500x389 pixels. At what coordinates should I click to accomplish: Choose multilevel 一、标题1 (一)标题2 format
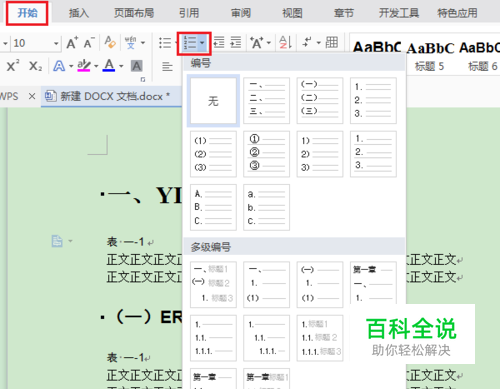tap(213, 284)
